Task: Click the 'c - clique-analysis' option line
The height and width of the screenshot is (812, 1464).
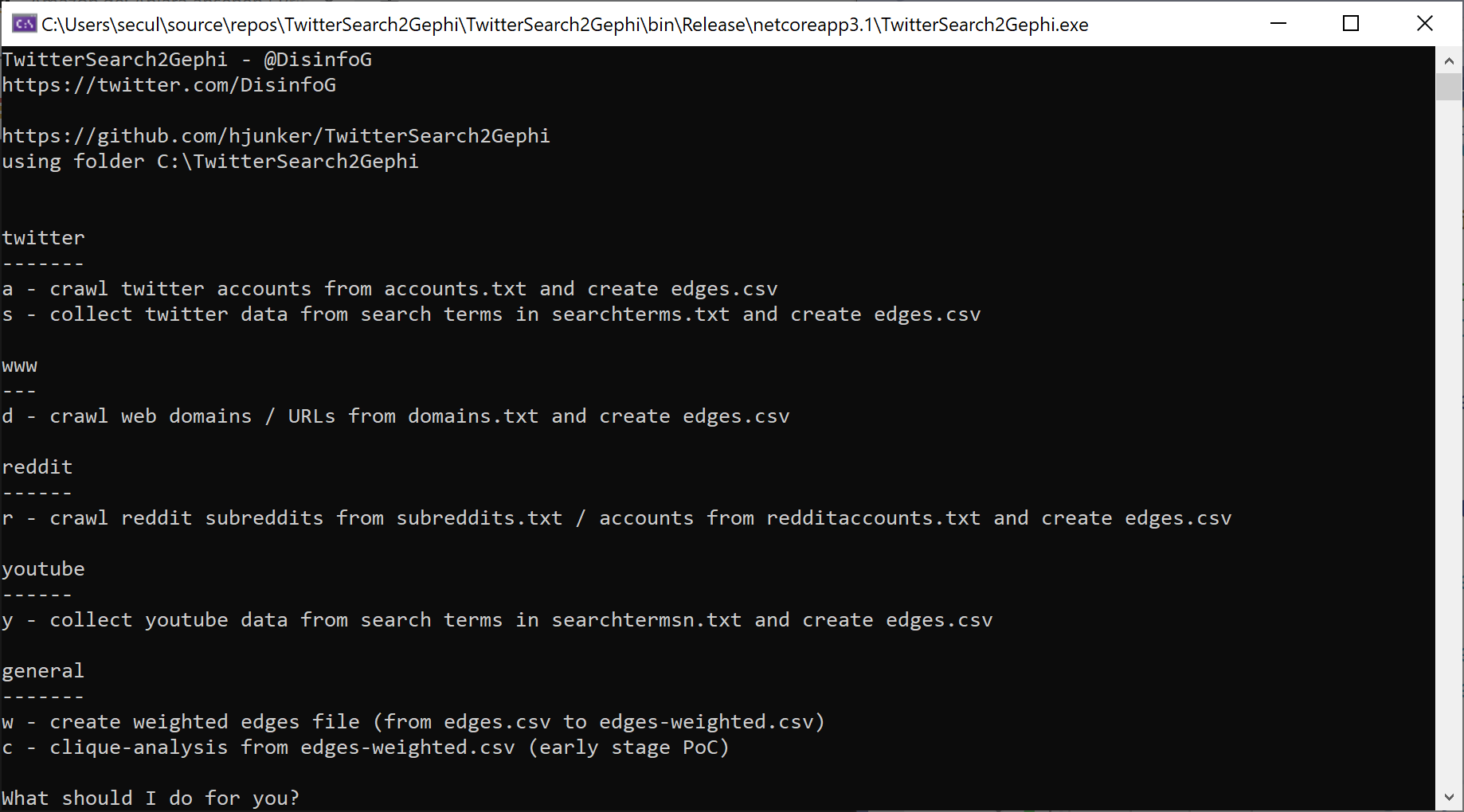Action: [x=366, y=748]
